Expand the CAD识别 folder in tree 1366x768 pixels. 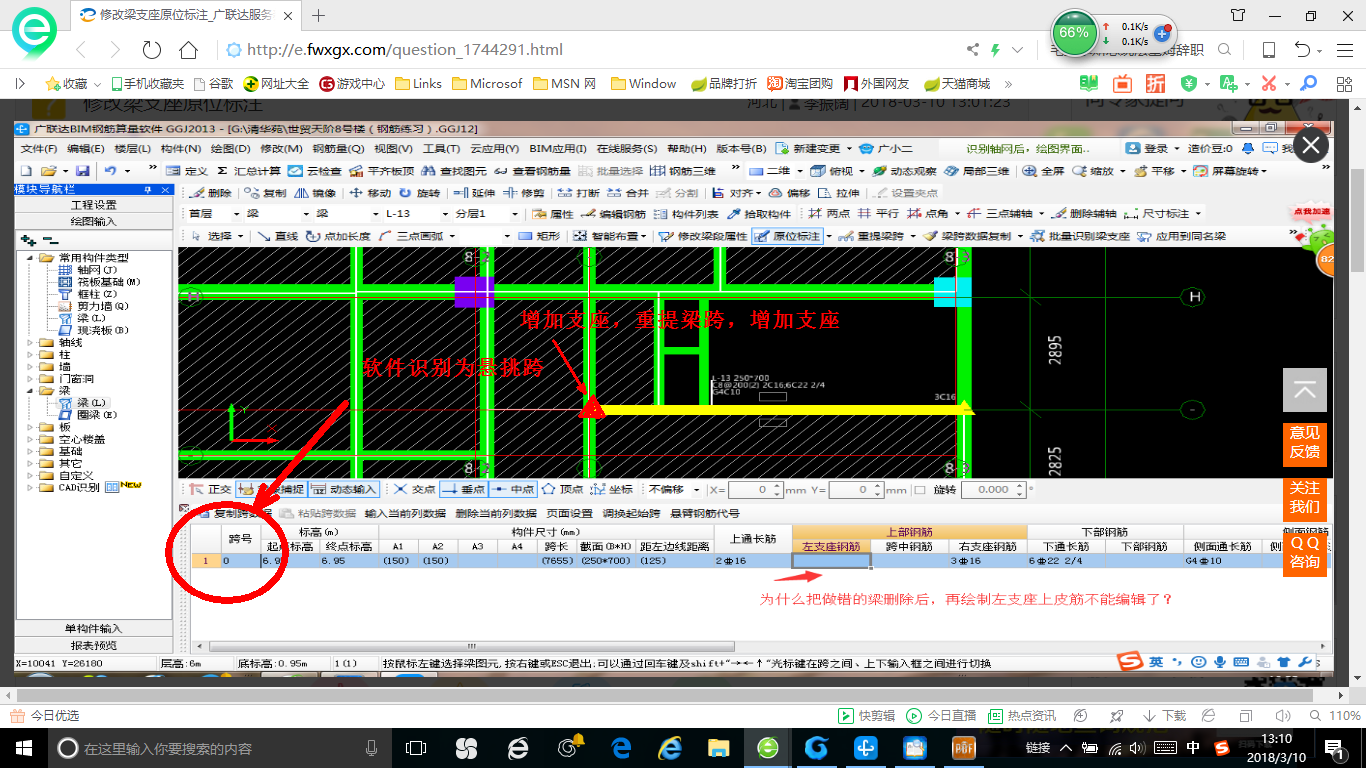pos(32,487)
